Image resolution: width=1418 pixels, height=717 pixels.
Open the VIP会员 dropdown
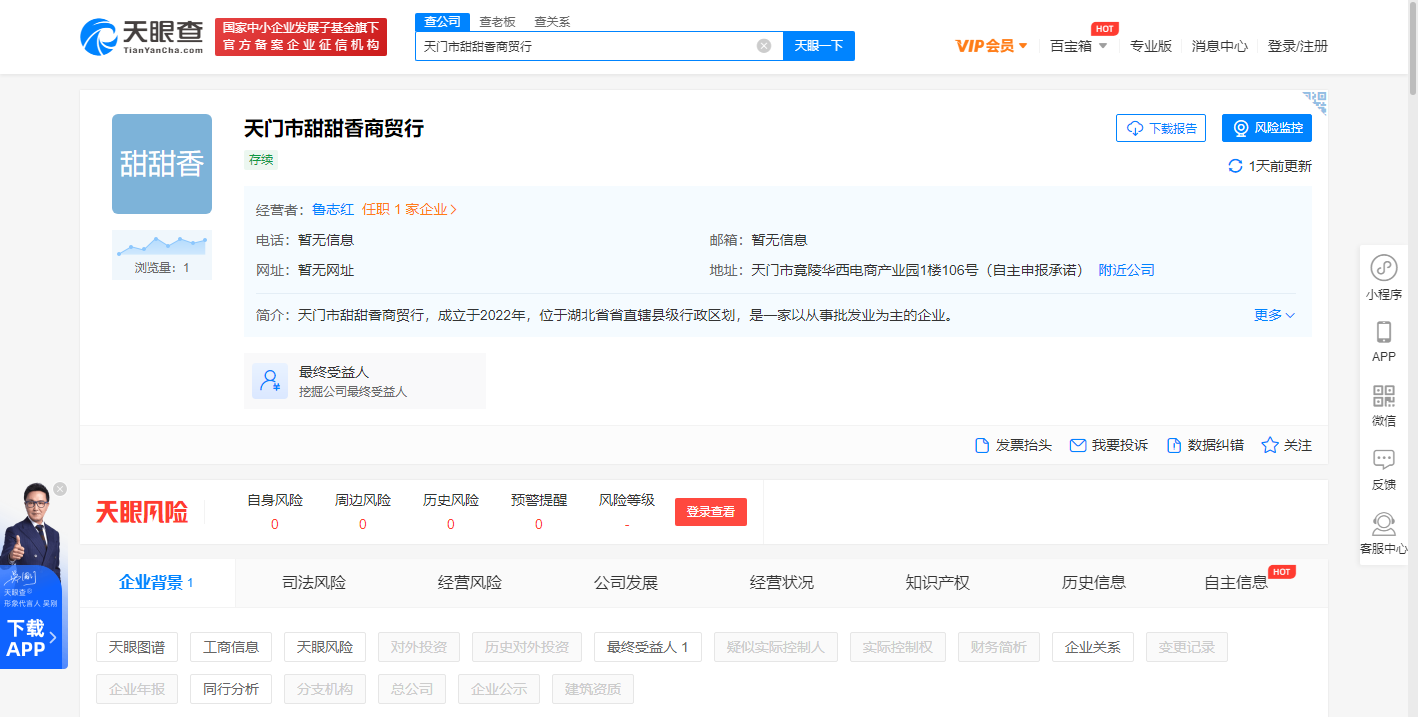991,46
